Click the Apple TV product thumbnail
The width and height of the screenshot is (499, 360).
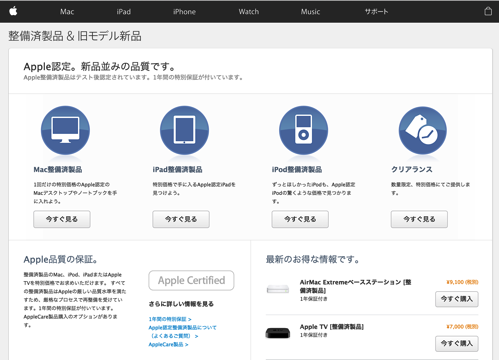coord(278,333)
